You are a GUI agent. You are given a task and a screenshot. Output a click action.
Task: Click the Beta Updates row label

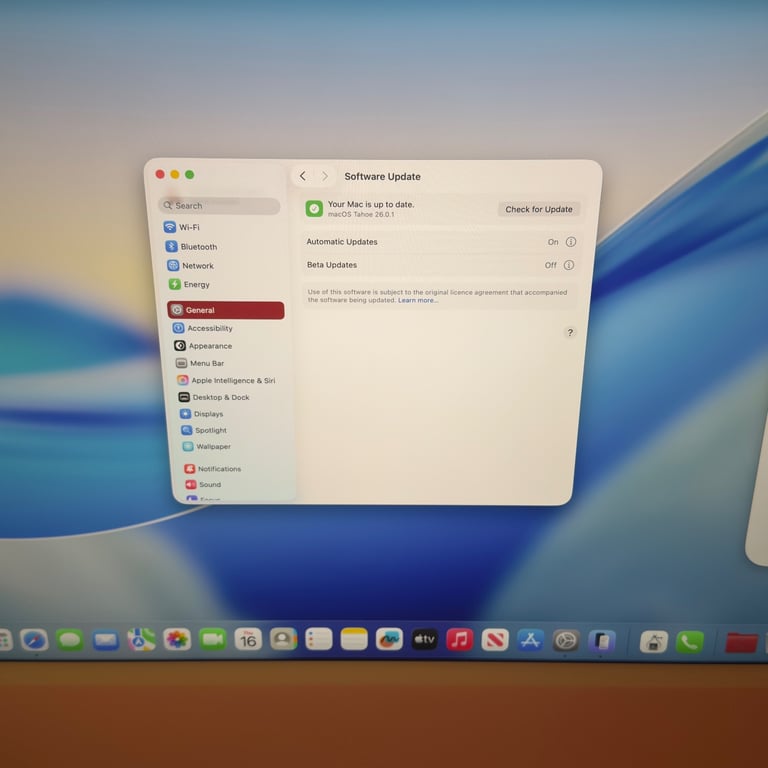(x=332, y=265)
